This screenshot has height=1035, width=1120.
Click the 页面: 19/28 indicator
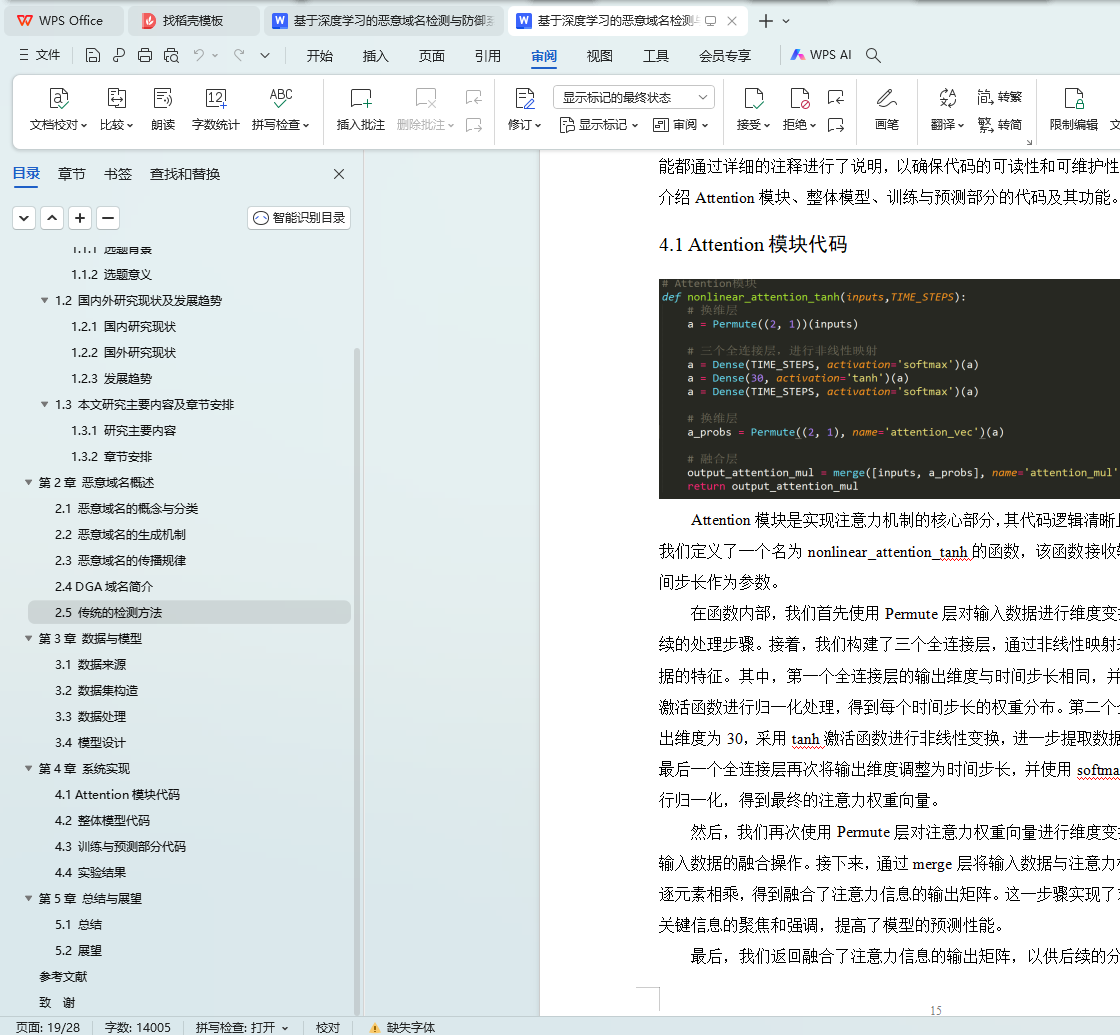(x=48, y=1027)
